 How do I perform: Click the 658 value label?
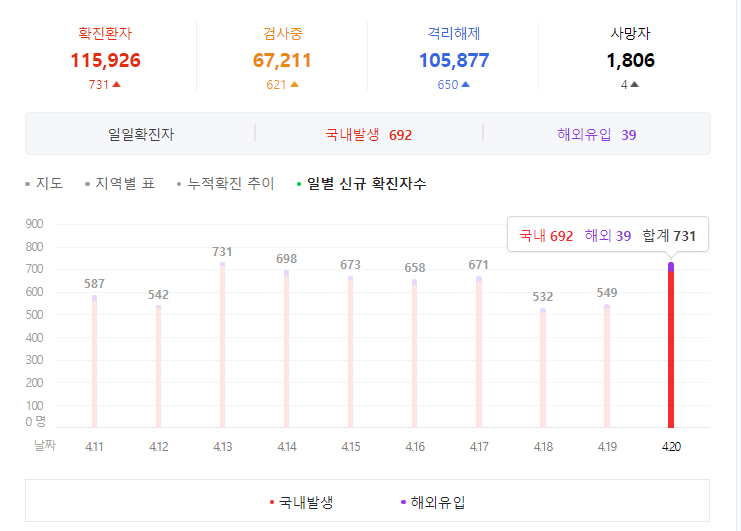pyautogui.click(x=414, y=268)
